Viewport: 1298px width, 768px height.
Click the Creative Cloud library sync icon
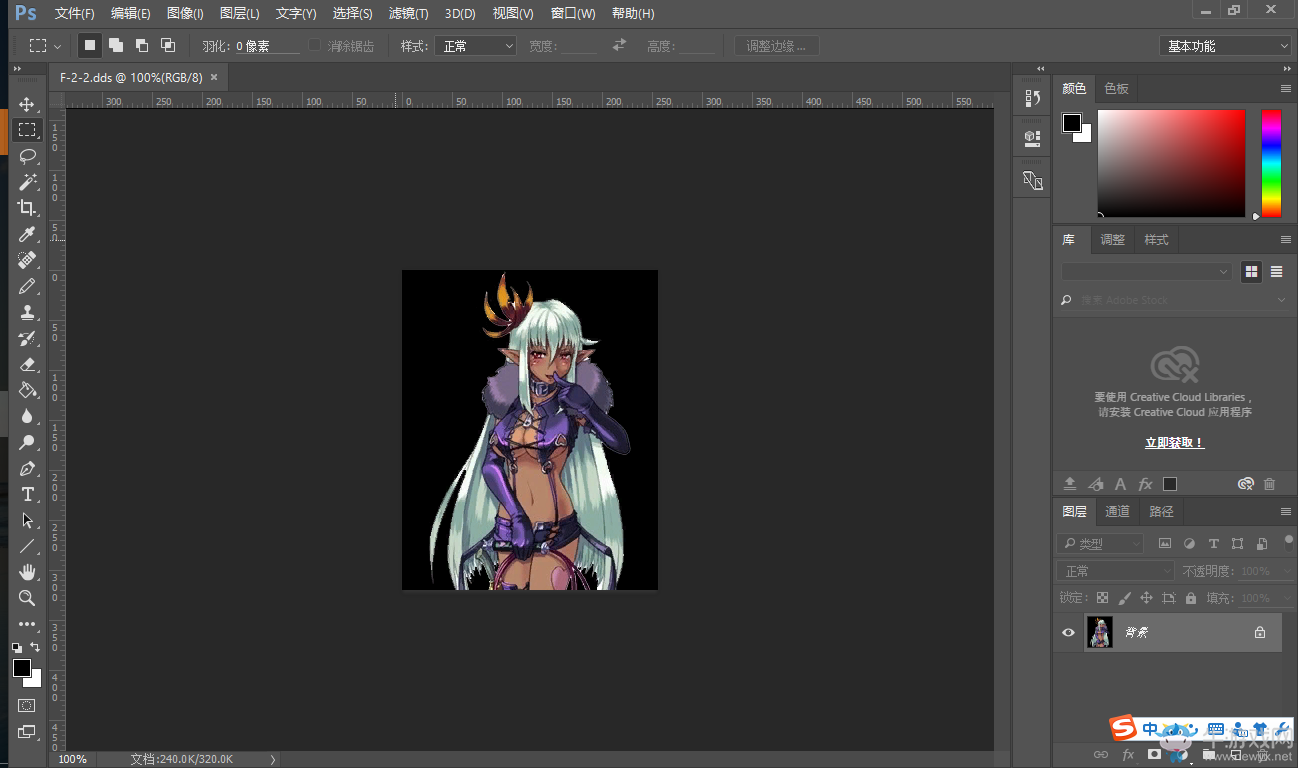click(1246, 484)
